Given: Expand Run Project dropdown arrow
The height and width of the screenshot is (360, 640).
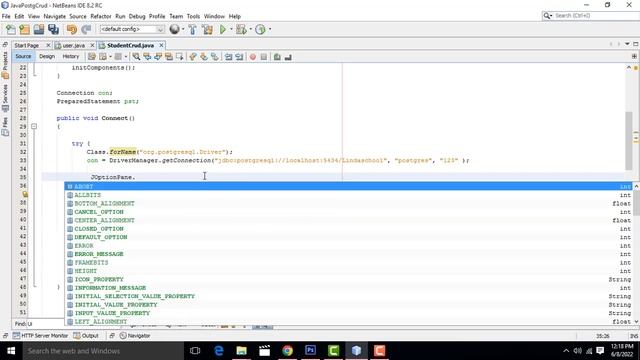Looking at the screenshot, I should (231, 29).
